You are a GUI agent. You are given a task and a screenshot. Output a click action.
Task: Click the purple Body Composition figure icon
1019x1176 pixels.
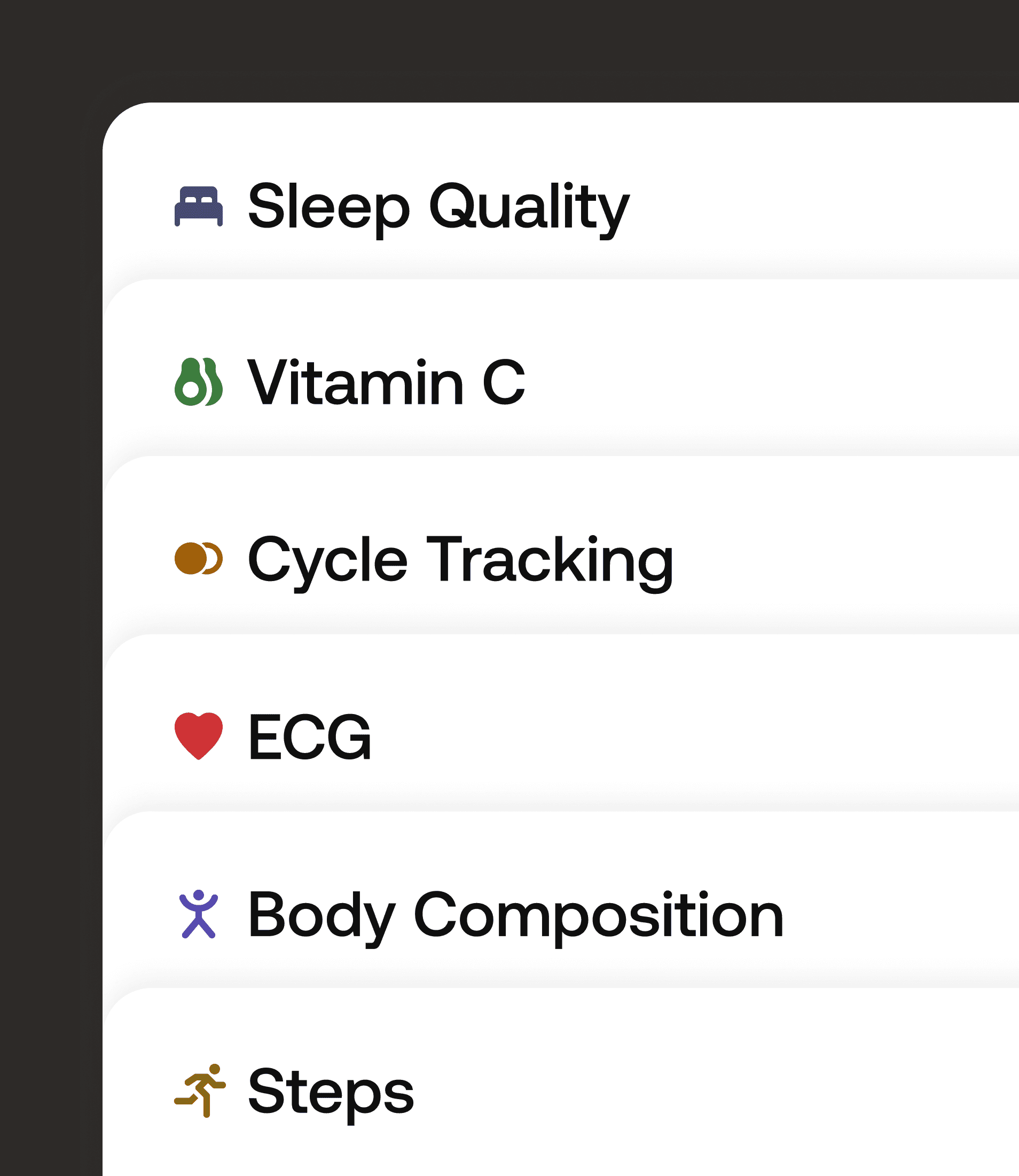[x=199, y=914]
